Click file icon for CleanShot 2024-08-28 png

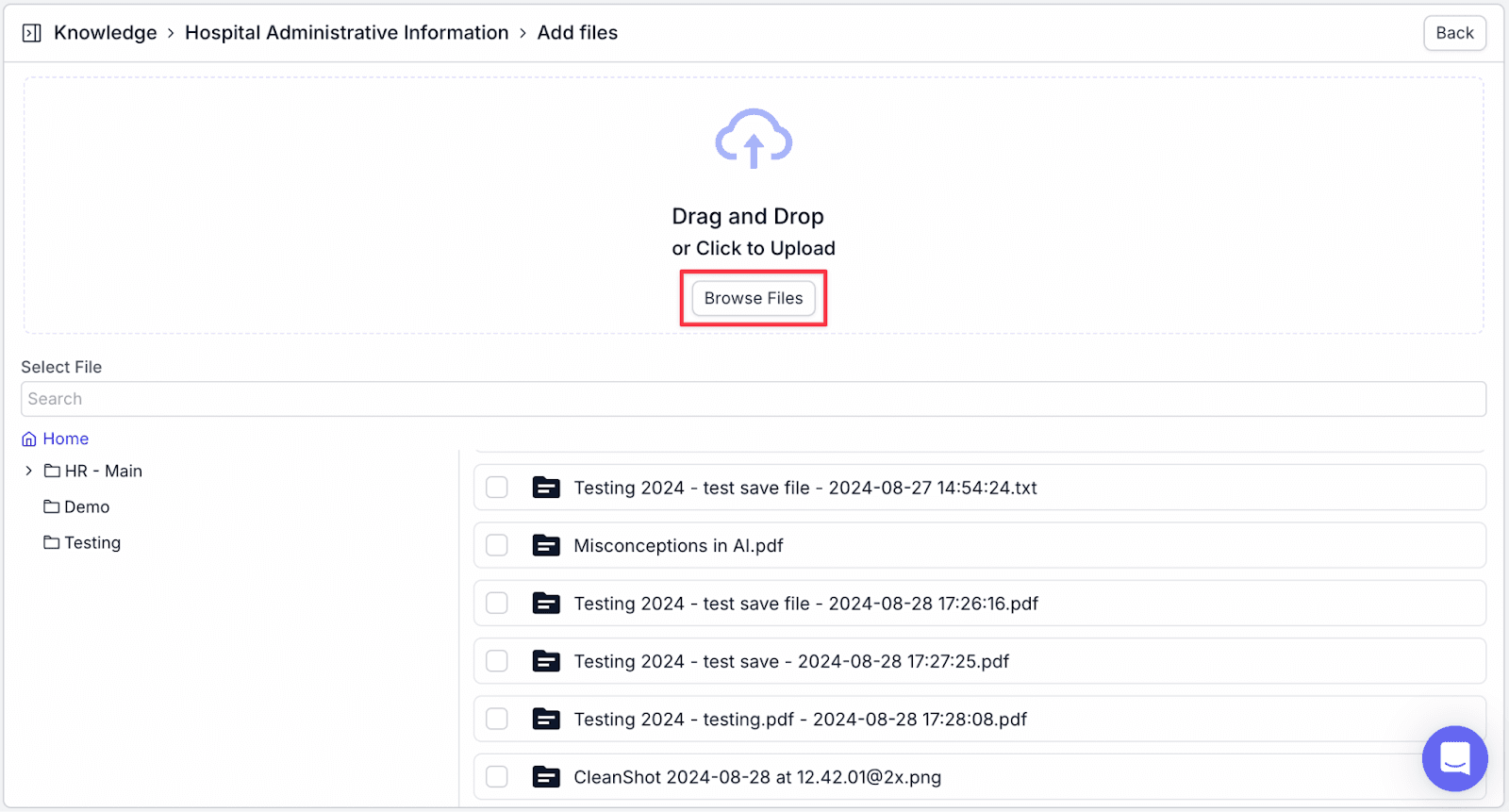click(x=546, y=777)
